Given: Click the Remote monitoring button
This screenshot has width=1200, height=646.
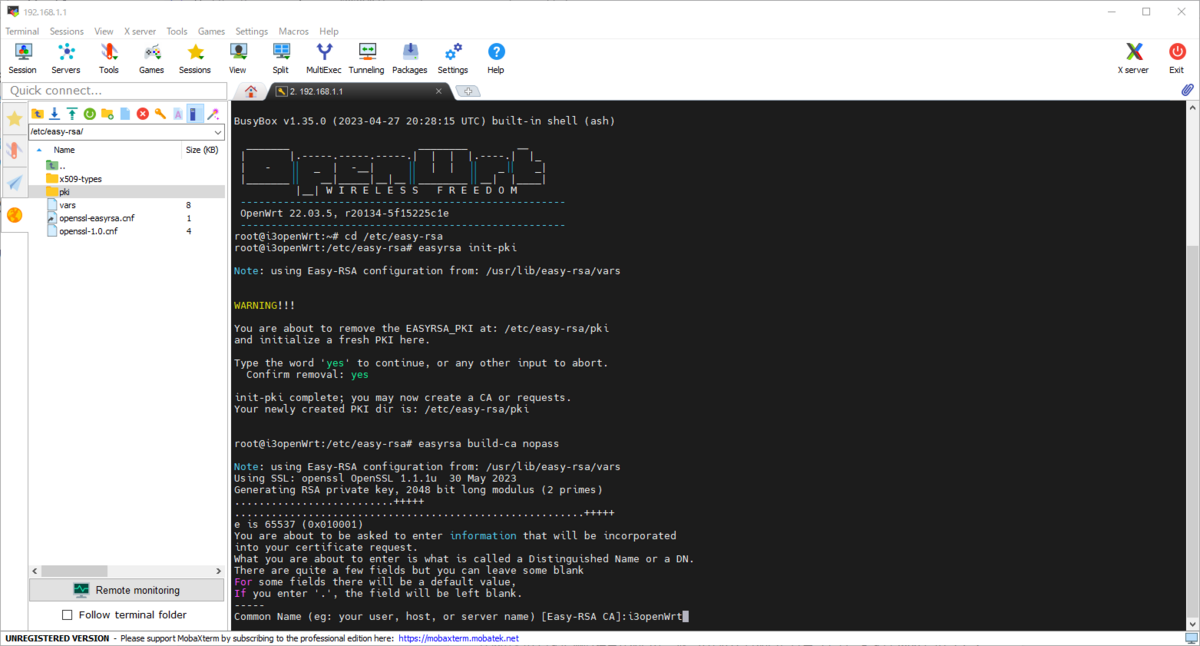Looking at the screenshot, I should click(126, 590).
